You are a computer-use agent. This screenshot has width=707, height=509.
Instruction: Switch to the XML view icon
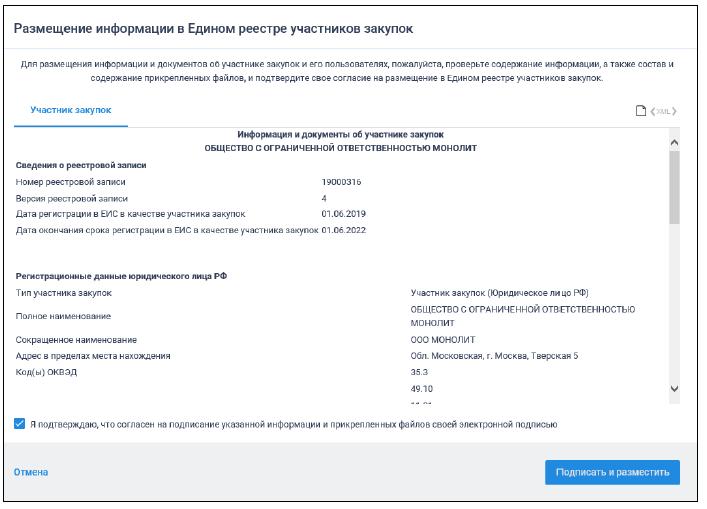click(x=664, y=110)
